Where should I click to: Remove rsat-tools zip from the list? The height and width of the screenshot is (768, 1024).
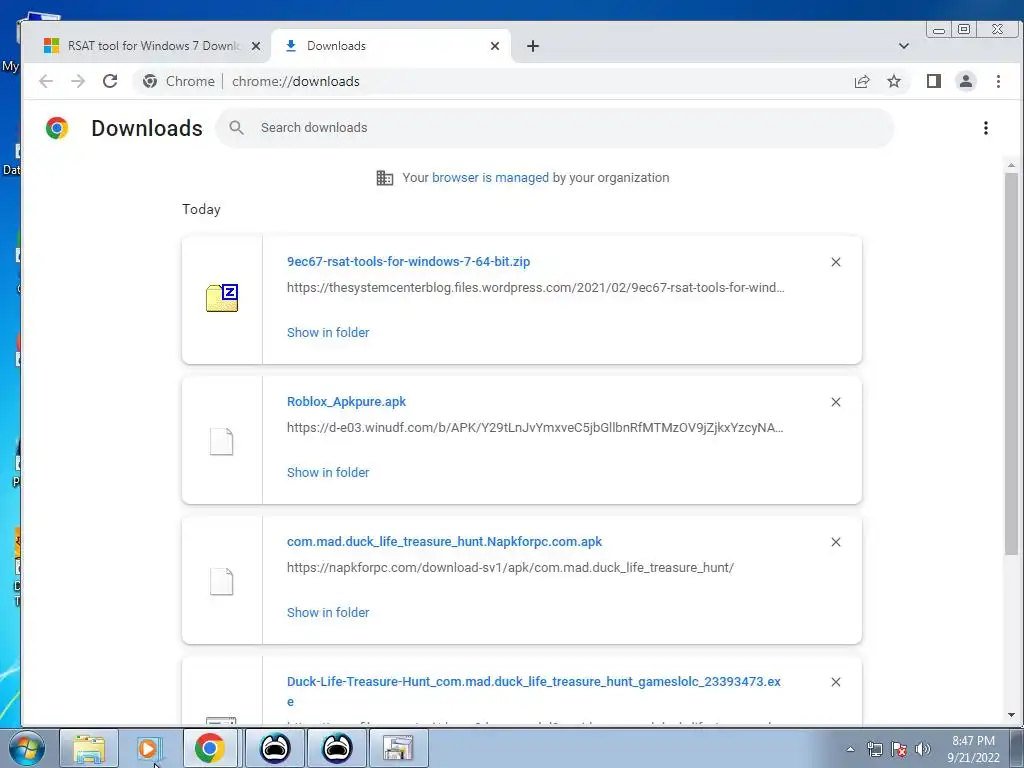pos(836,262)
